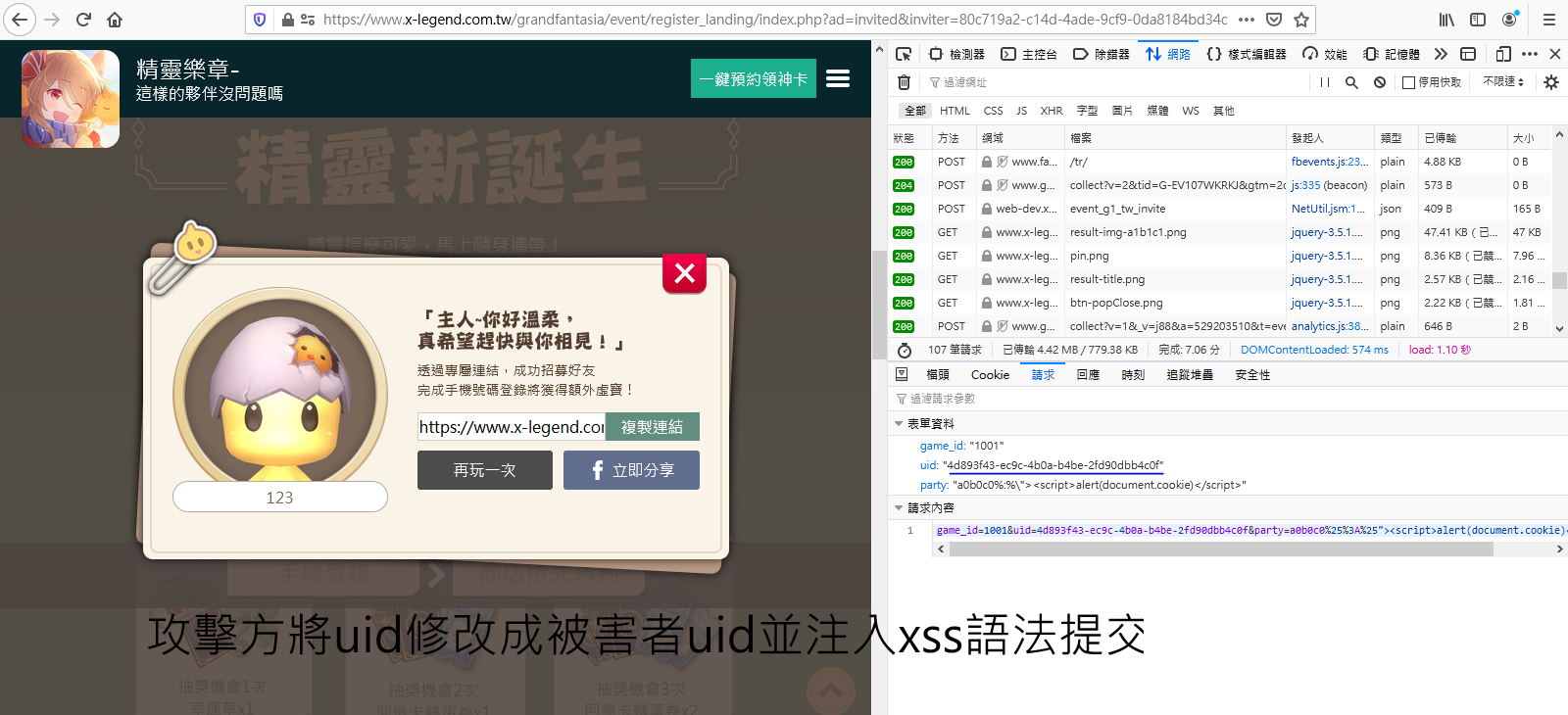Filter requests by CSS
This screenshot has width=1568, height=715.
coord(993,111)
